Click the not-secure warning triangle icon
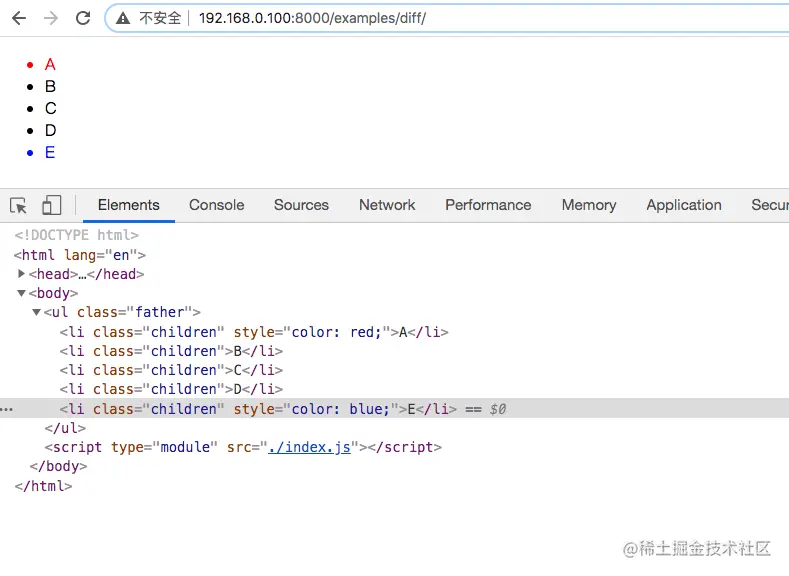 click(x=123, y=19)
